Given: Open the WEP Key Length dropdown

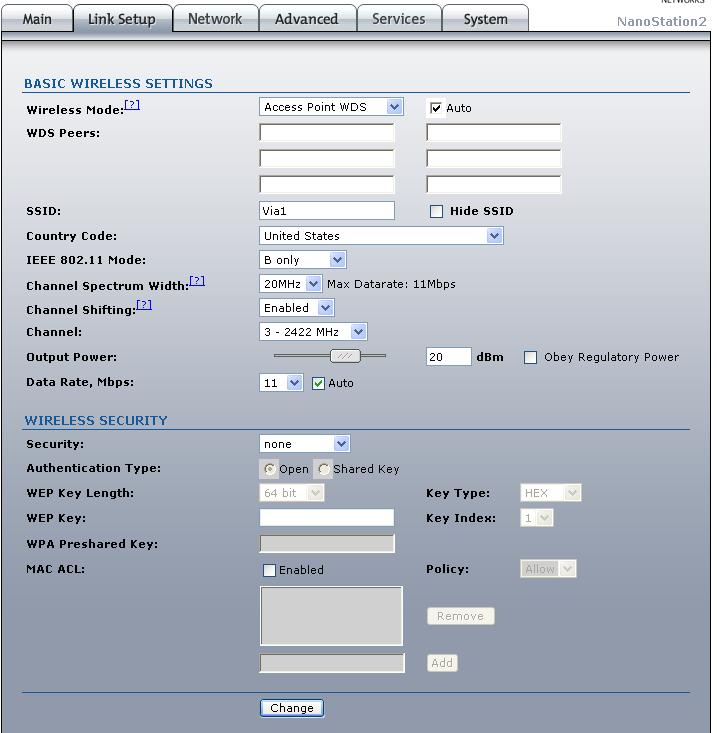Looking at the screenshot, I should click(x=292, y=493).
